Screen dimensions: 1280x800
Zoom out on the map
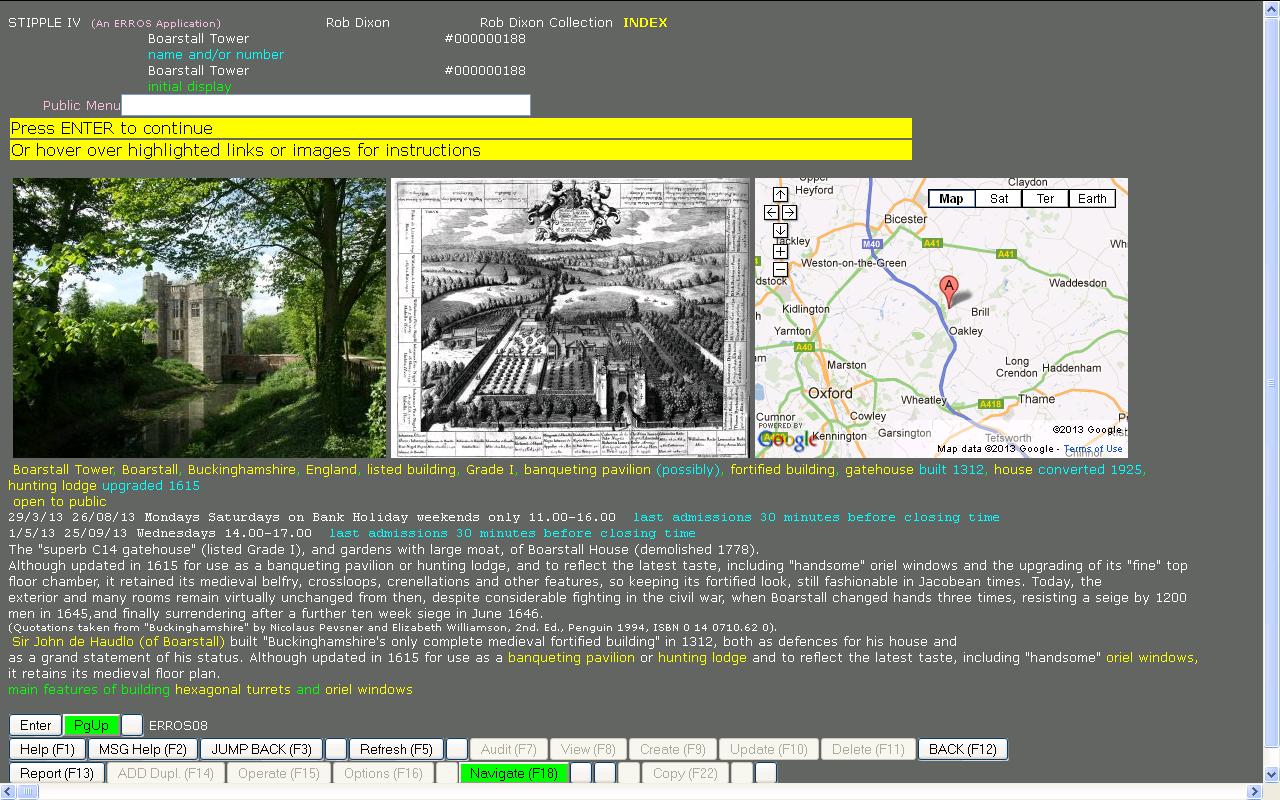(780, 269)
